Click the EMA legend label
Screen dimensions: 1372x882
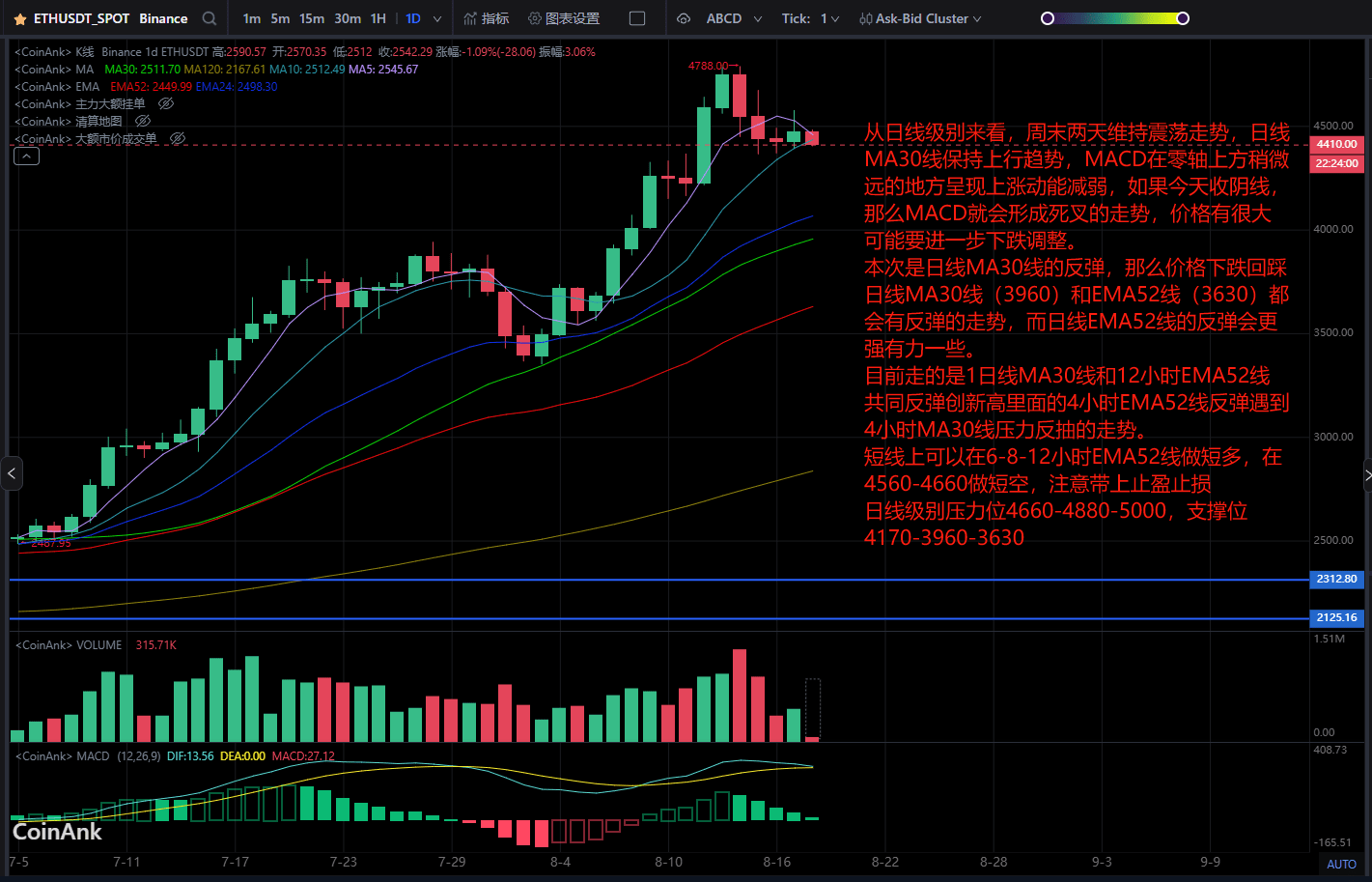coord(88,87)
